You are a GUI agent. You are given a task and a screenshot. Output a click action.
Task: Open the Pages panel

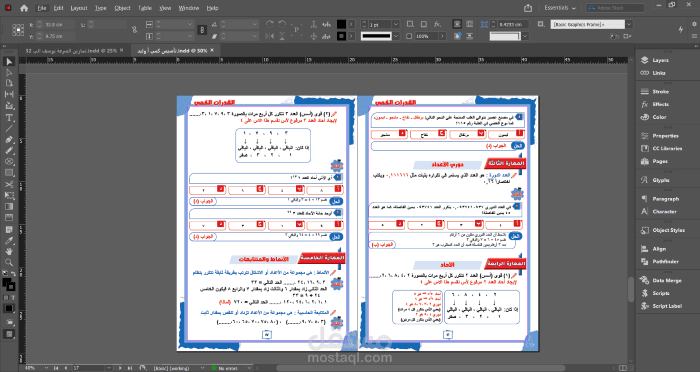point(660,161)
